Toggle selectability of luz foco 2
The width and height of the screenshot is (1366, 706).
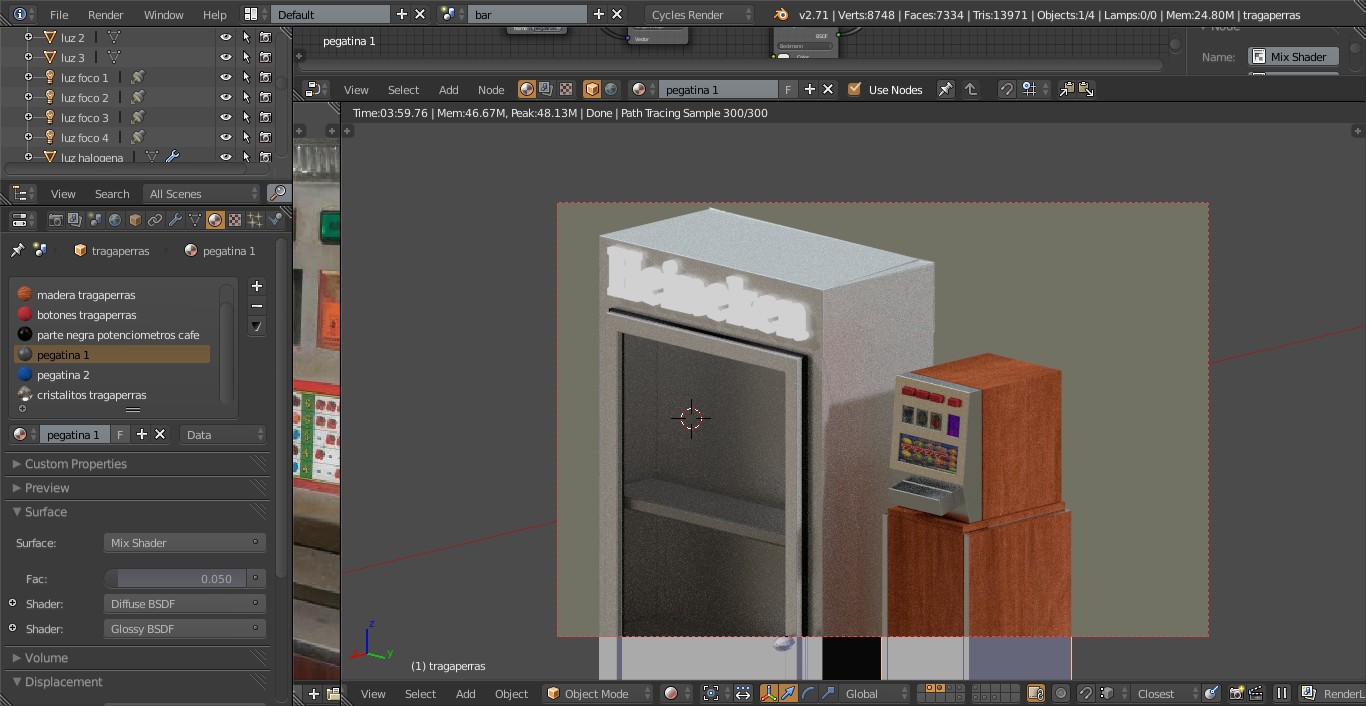tap(246, 97)
